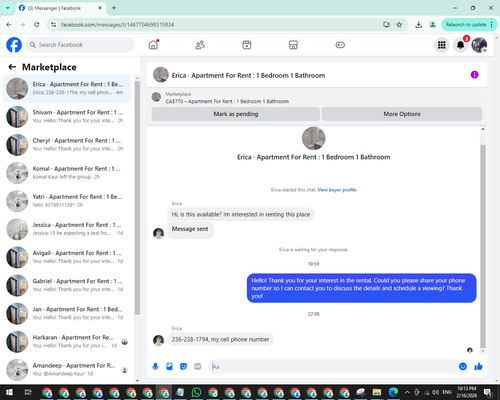Open Avigail's apartment conversation
This screenshot has height=400, width=500.
click(67, 257)
